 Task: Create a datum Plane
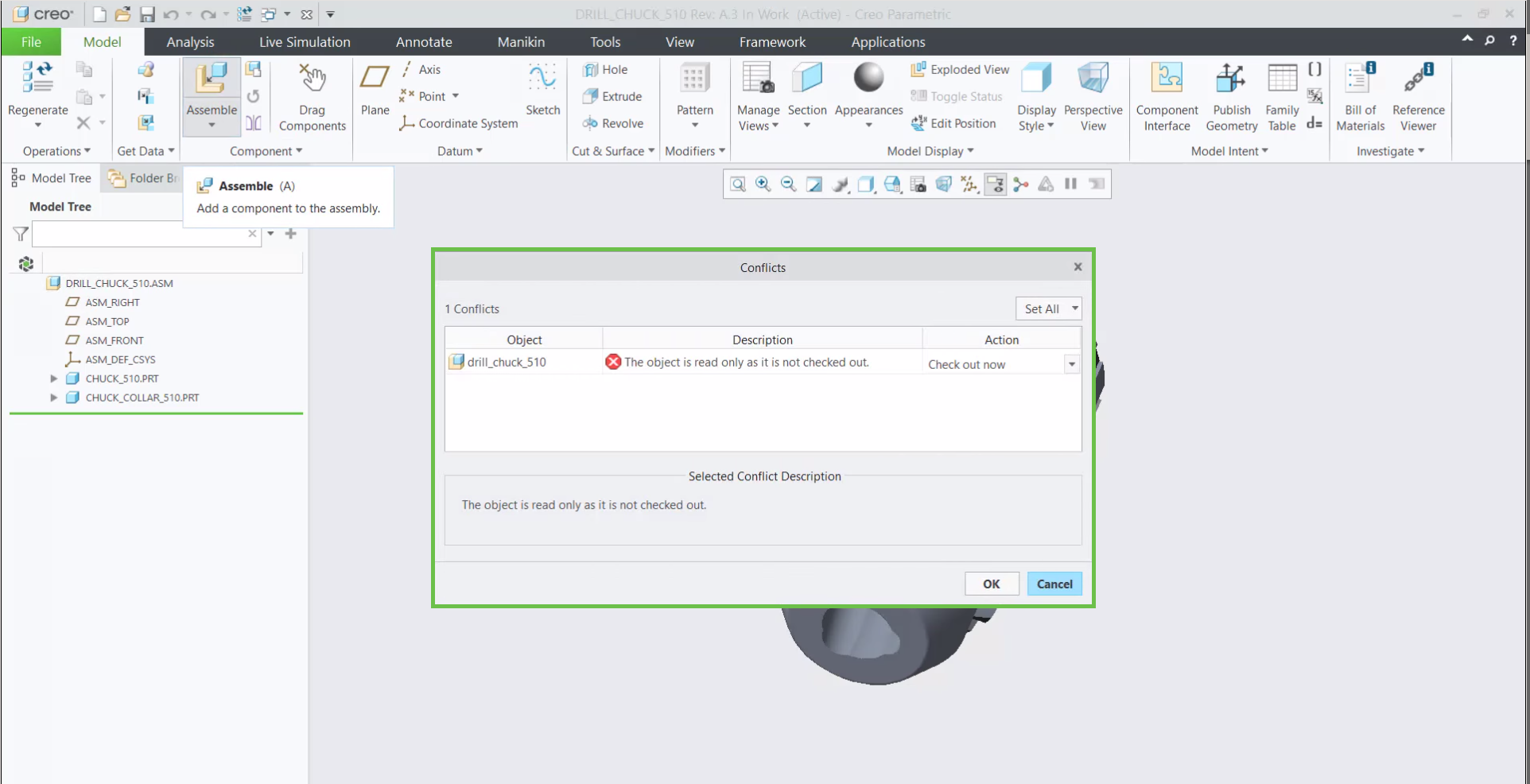click(x=375, y=89)
